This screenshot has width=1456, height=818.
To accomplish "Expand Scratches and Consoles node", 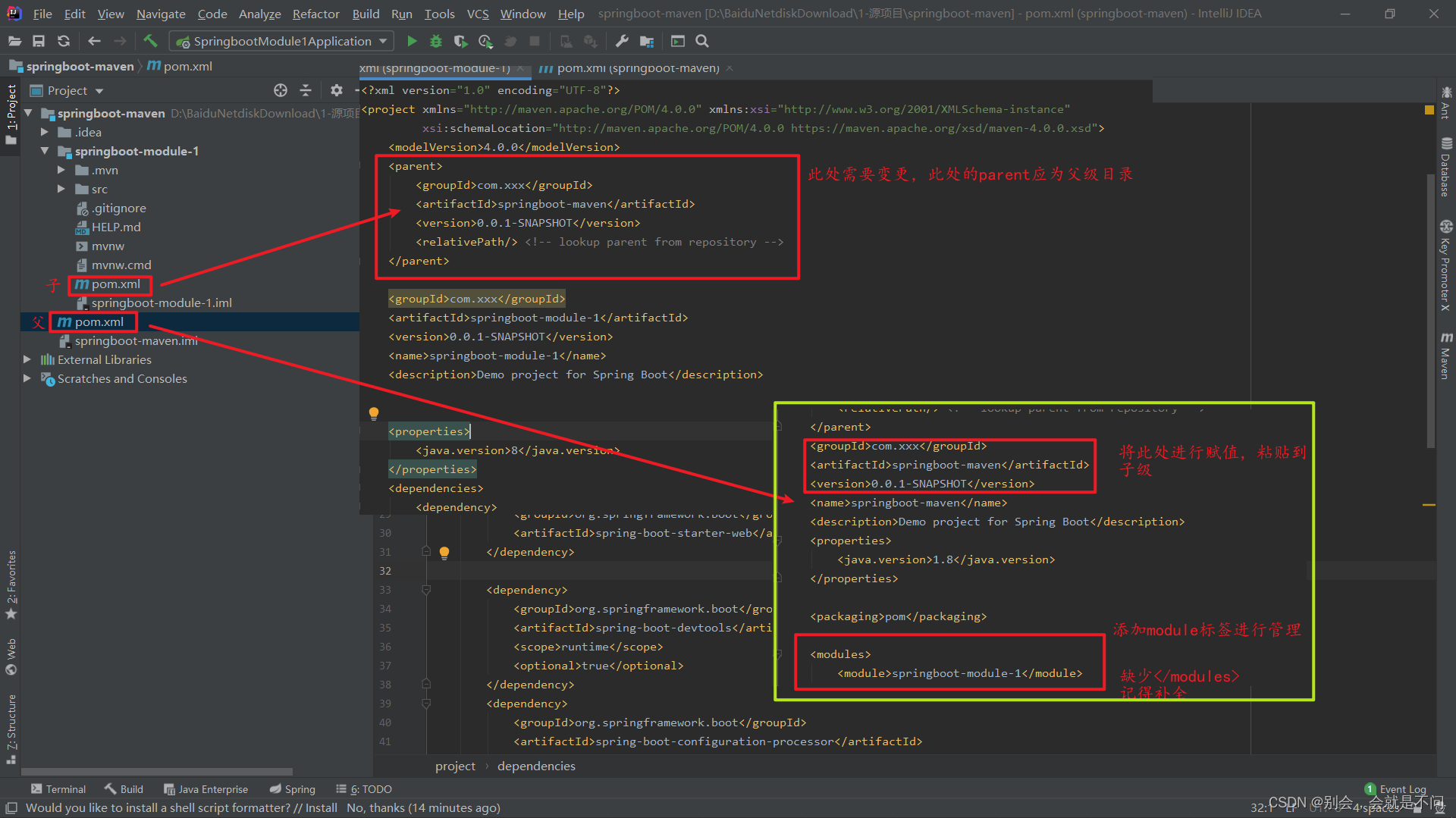I will coord(27,378).
